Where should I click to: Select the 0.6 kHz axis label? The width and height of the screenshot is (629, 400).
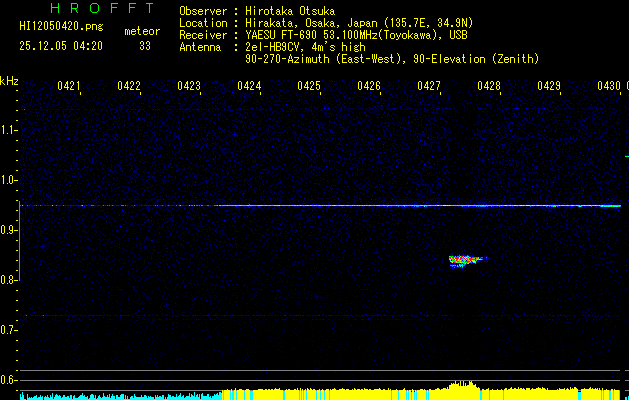9,380
